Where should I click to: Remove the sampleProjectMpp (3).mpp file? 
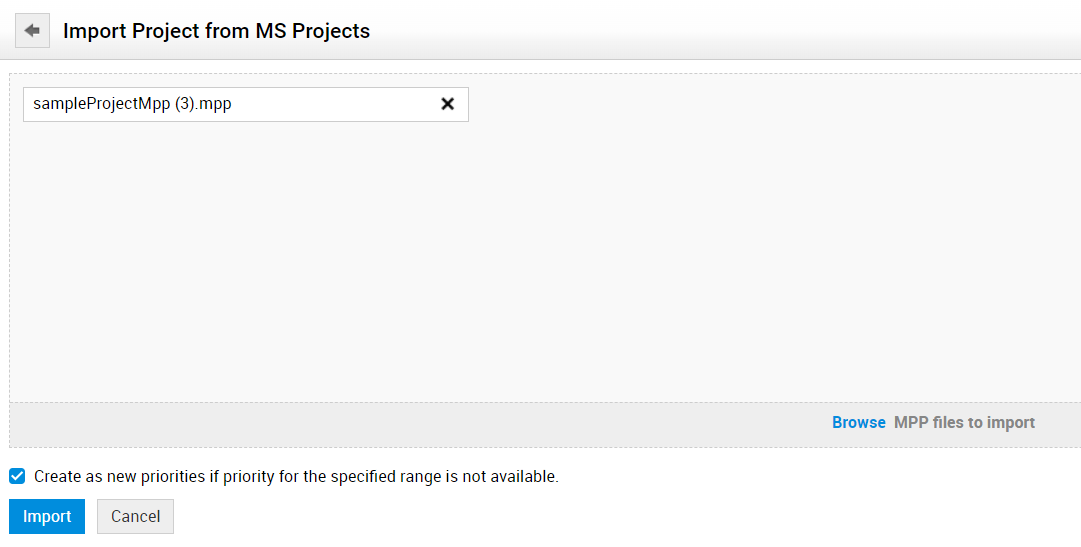[448, 104]
